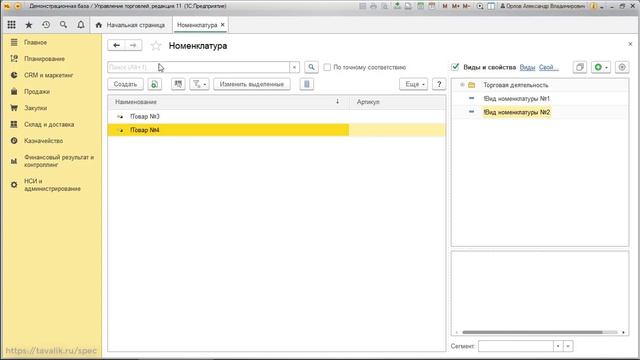Open the sections menu grid icon
Image resolution: width=640 pixels, height=360 pixels.
tap(11, 25)
